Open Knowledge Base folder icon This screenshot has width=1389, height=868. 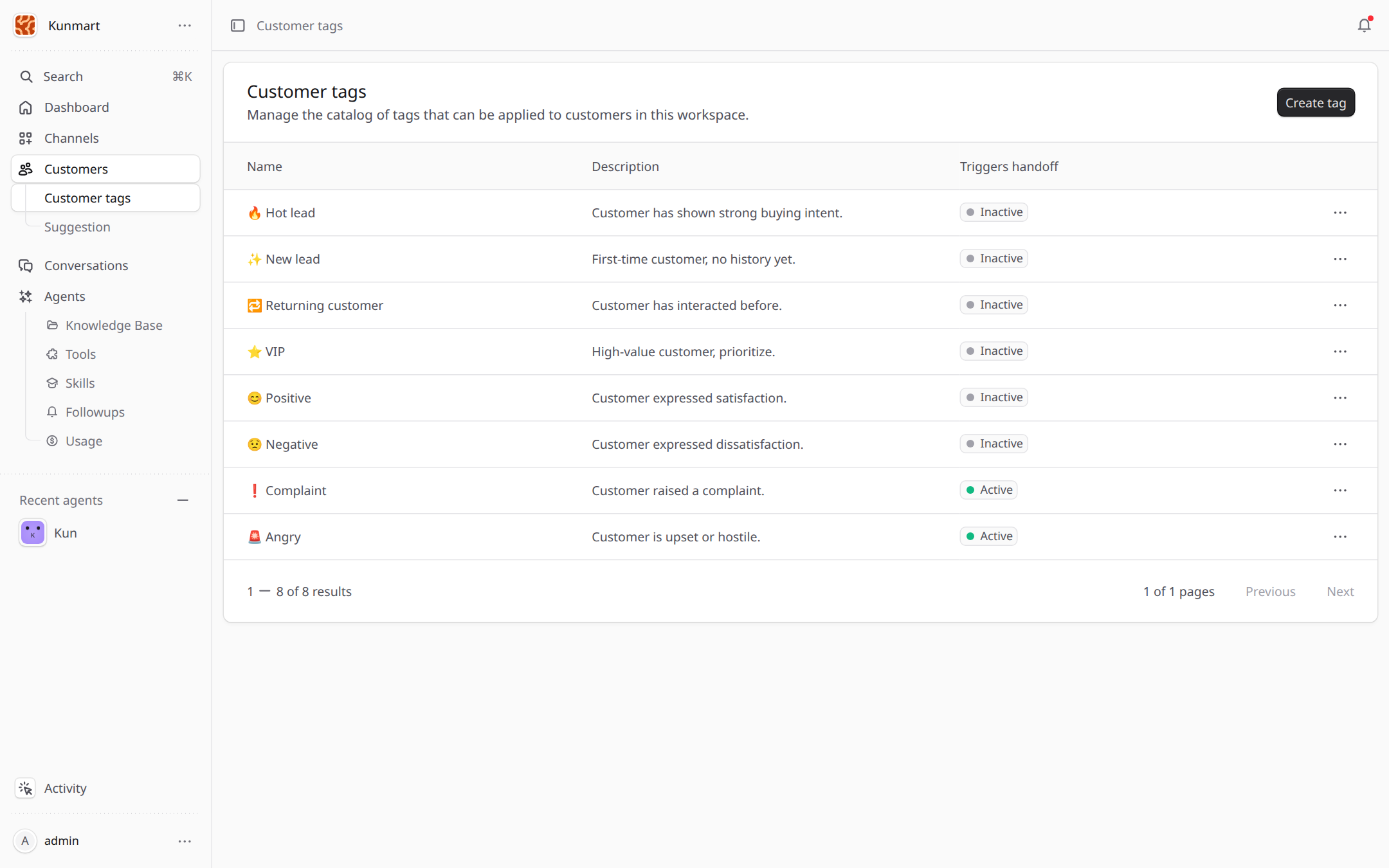click(x=52, y=325)
